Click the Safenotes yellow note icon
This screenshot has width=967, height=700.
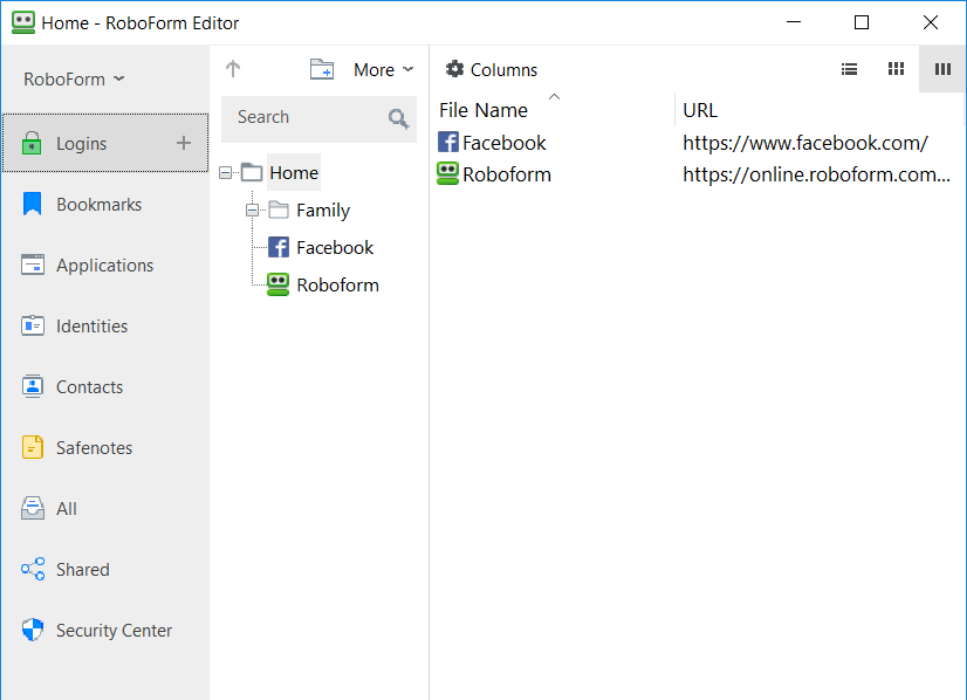pos(32,447)
